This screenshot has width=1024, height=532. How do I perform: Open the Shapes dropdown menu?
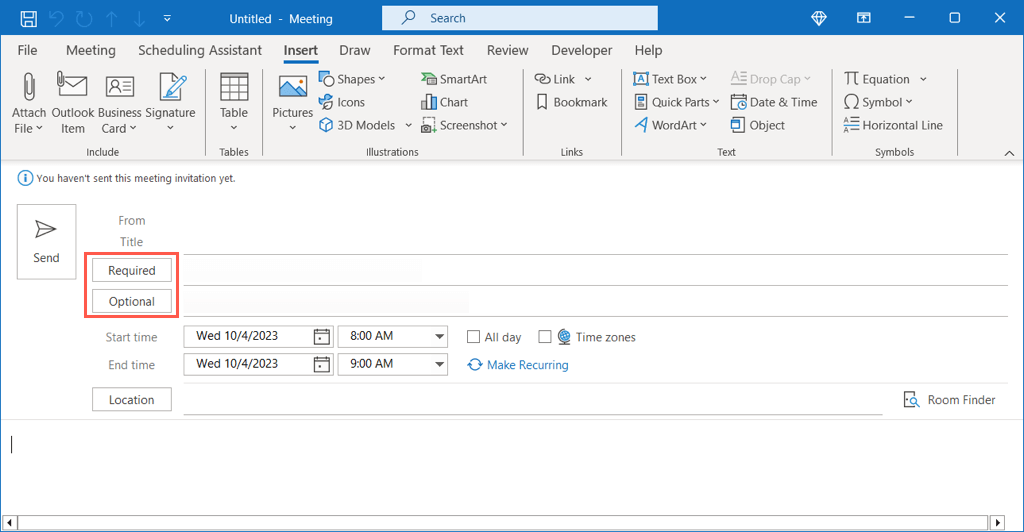coord(347,79)
